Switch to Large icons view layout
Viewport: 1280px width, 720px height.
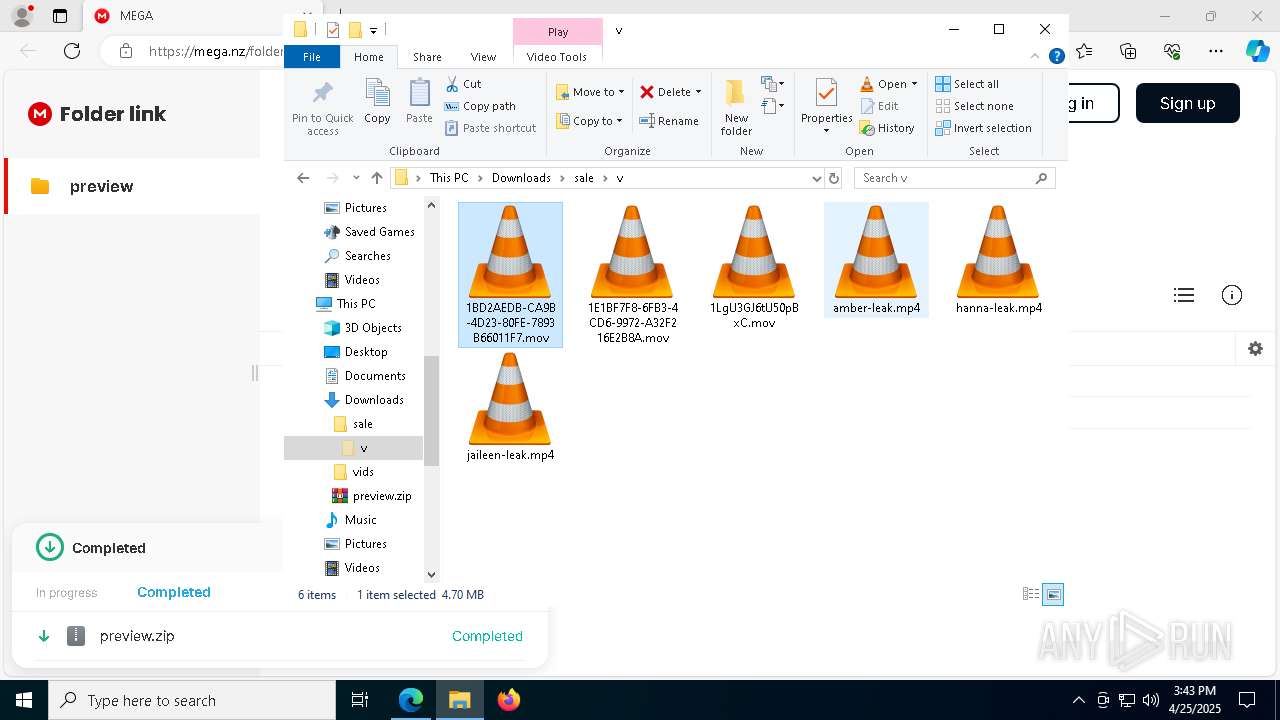(x=1053, y=594)
